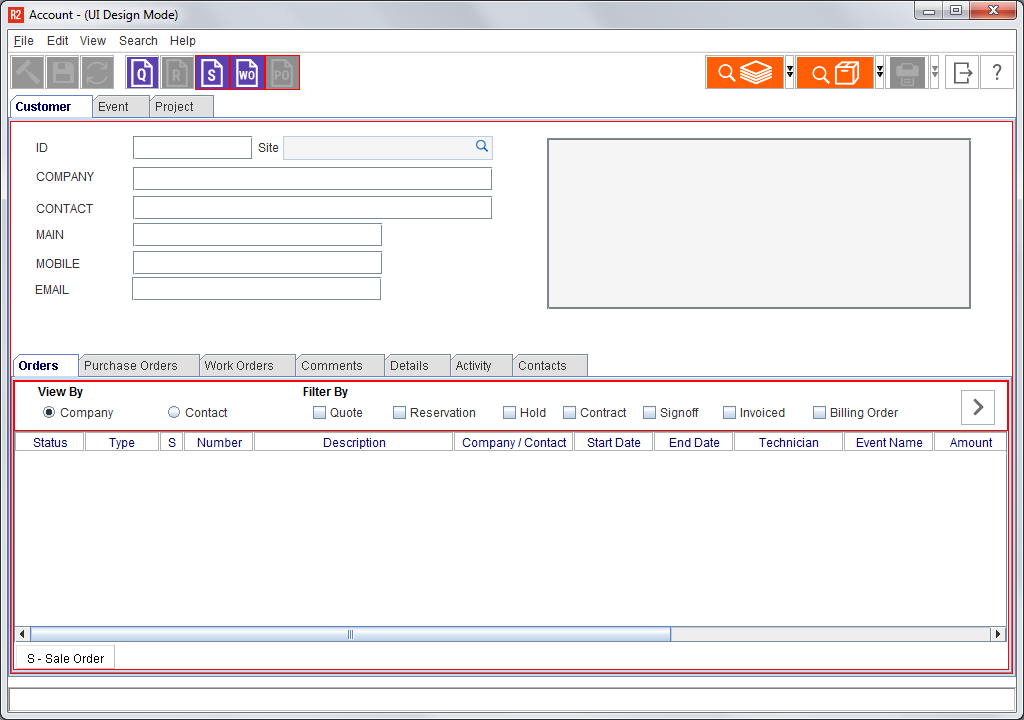Tick the Billing Order checkbox
Viewport: 1024px width, 720px height.
[819, 412]
